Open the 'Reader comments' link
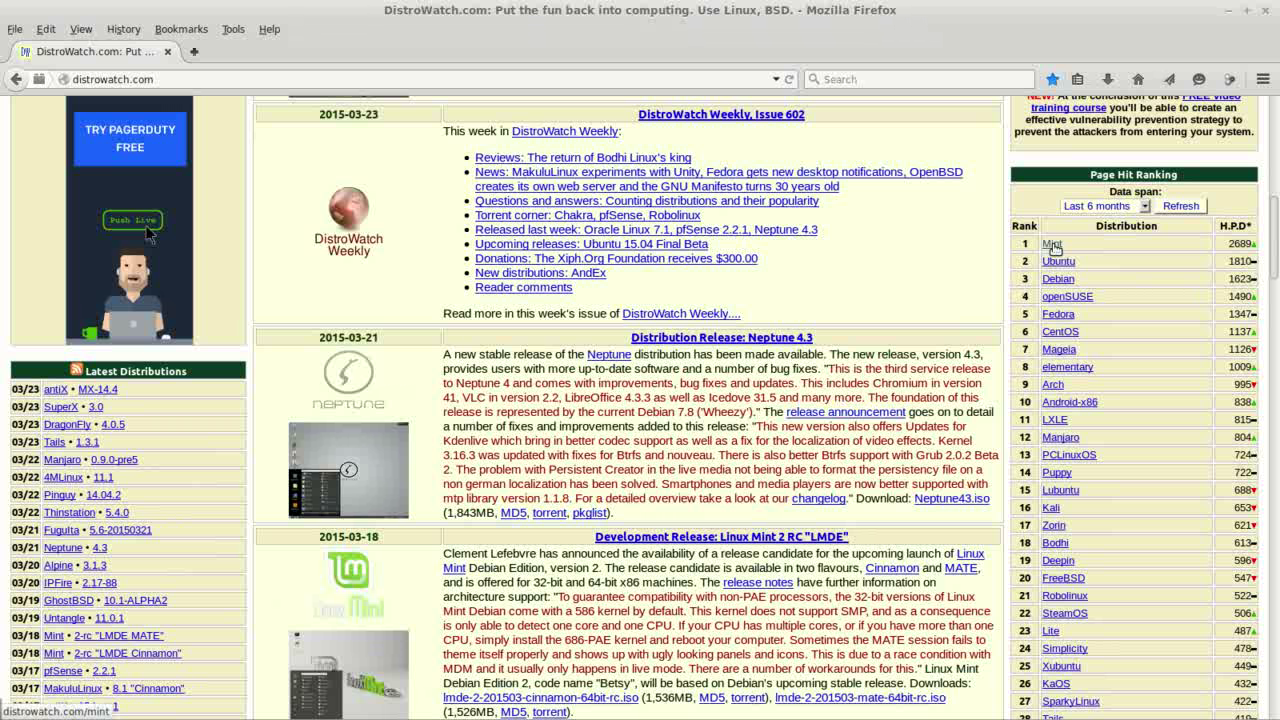1280x720 pixels. click(523, 287)
